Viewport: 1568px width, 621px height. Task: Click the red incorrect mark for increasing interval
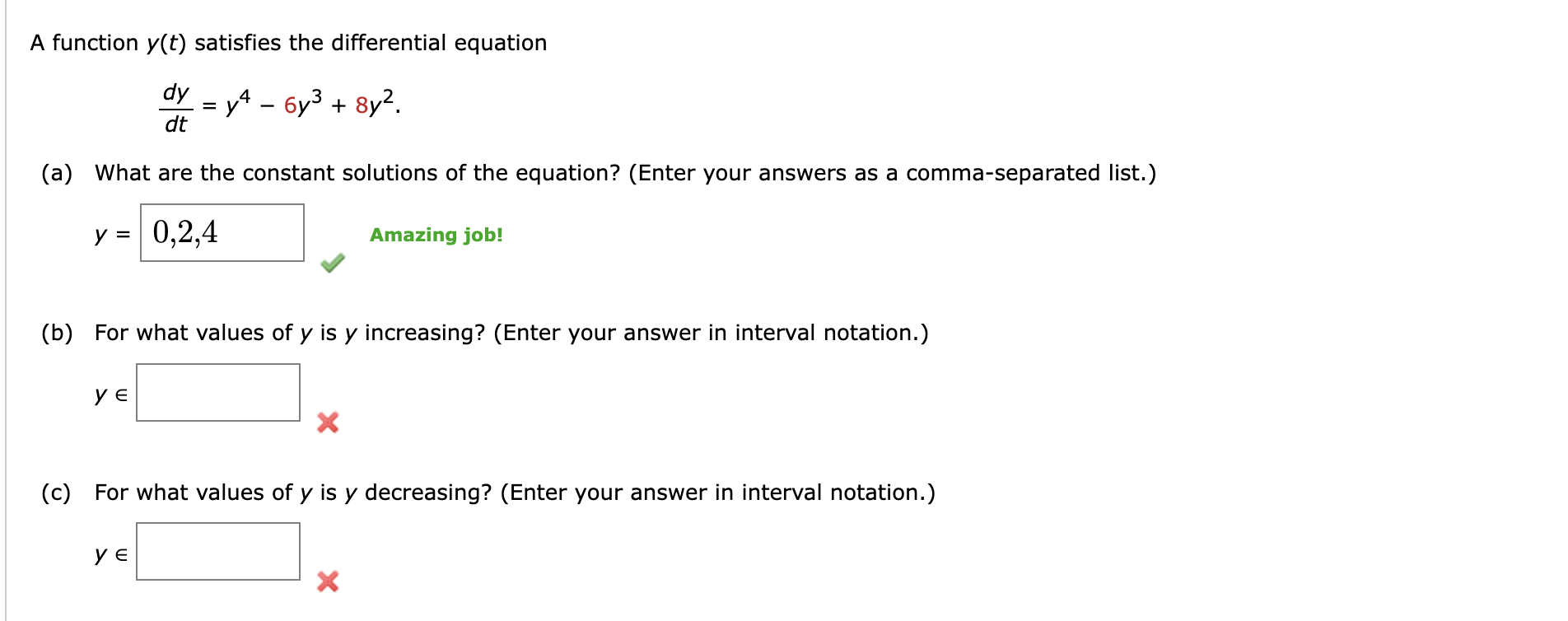(x=328, y=423)
